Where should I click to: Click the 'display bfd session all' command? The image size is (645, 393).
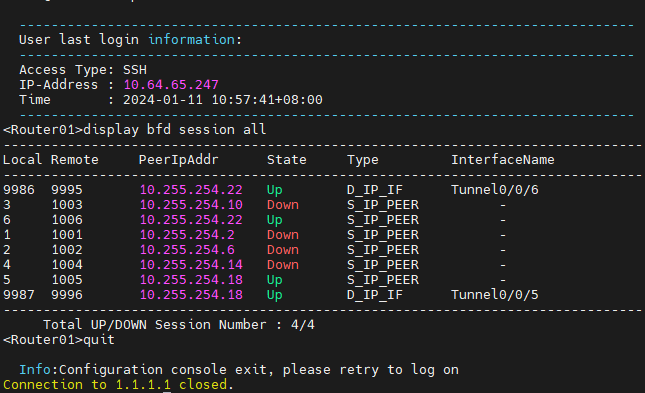click(174, 130)
